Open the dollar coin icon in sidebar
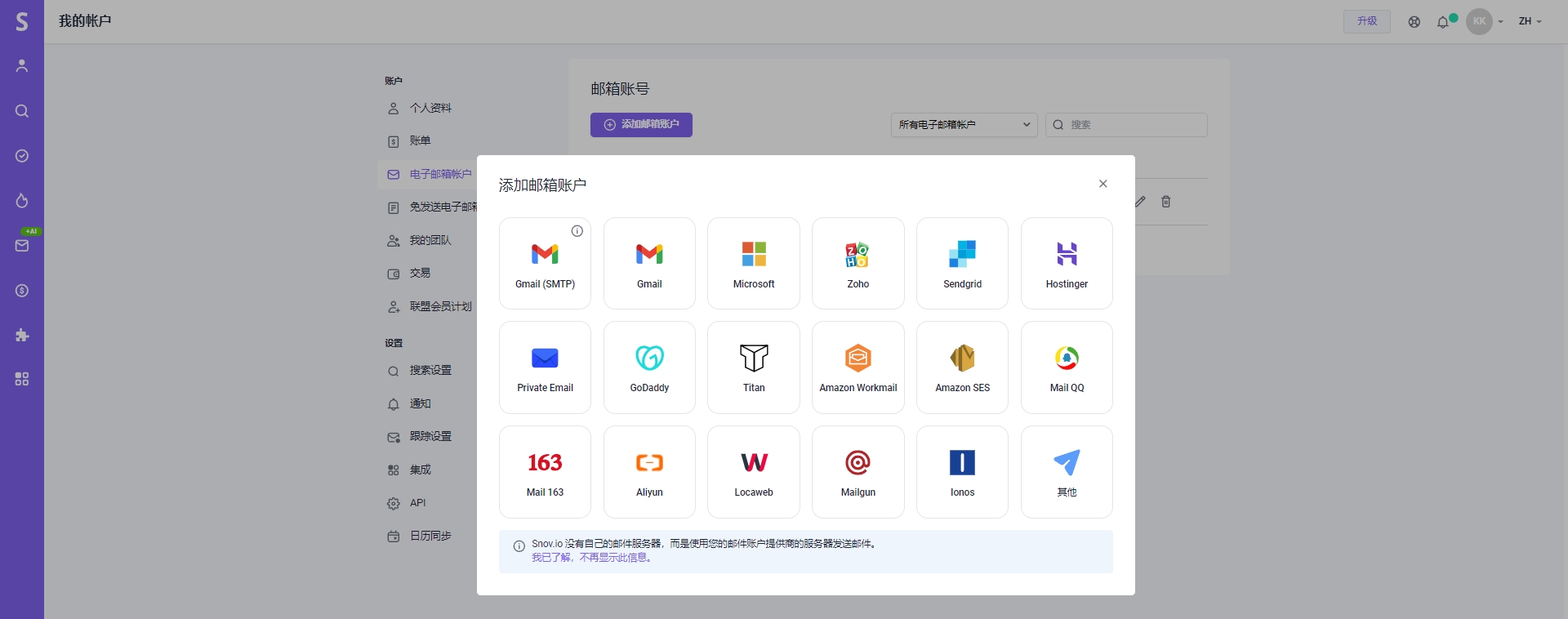The width and height of the screenshot is (1568, 619). (x=22, y=291)
